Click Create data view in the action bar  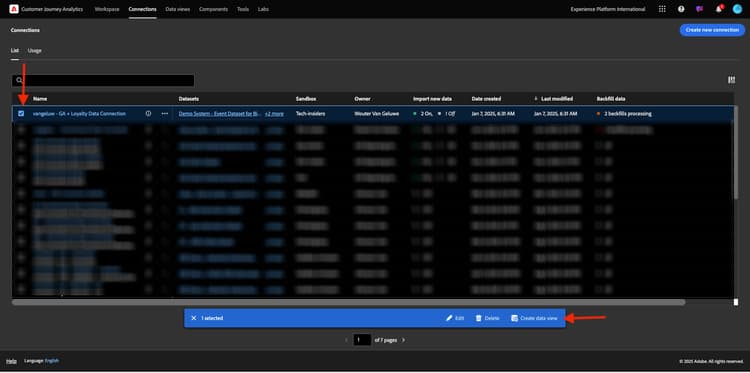[534, 318]
